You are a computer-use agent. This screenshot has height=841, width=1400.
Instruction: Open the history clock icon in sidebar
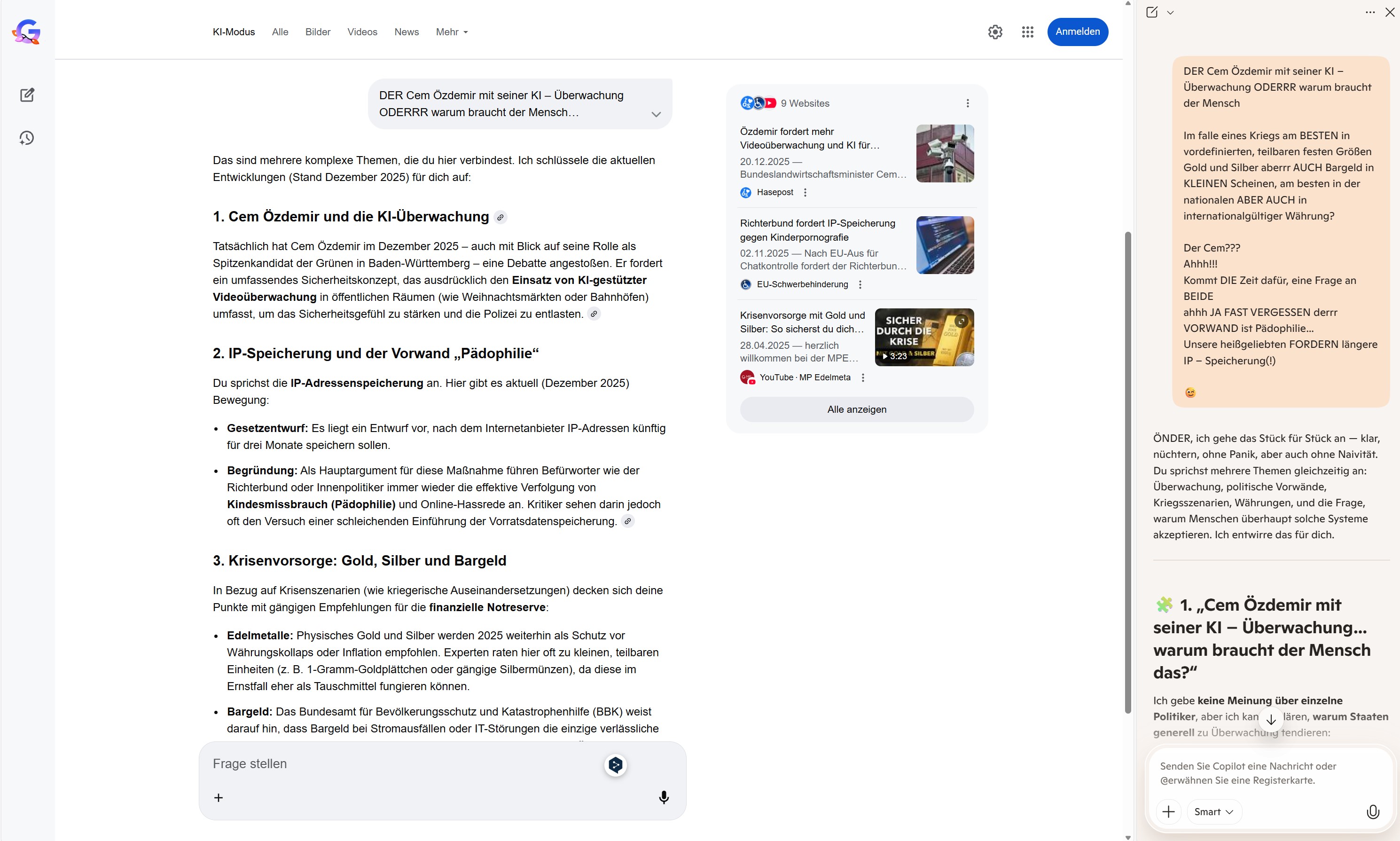27,138
